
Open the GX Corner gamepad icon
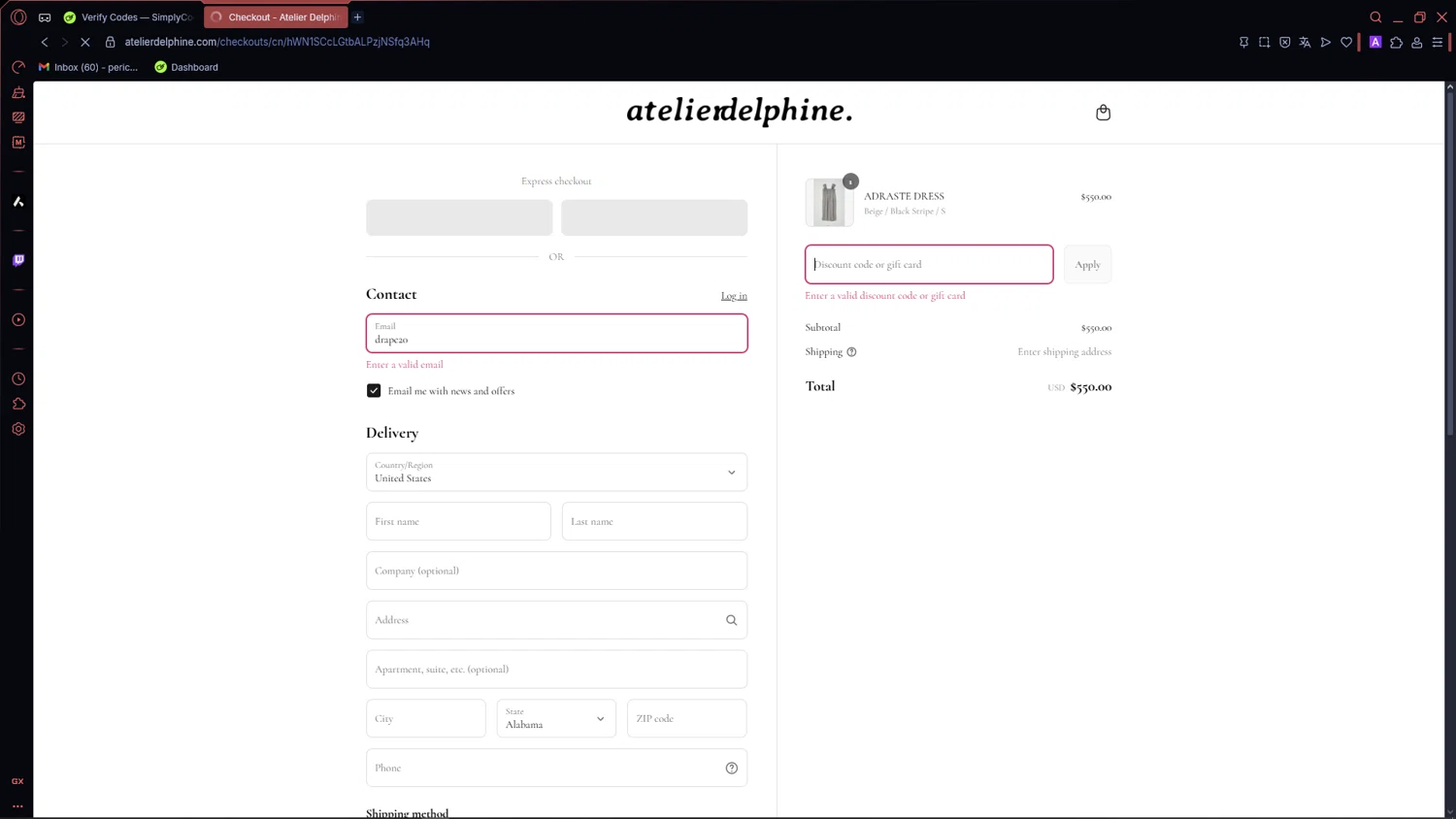[x=45, y=17]
